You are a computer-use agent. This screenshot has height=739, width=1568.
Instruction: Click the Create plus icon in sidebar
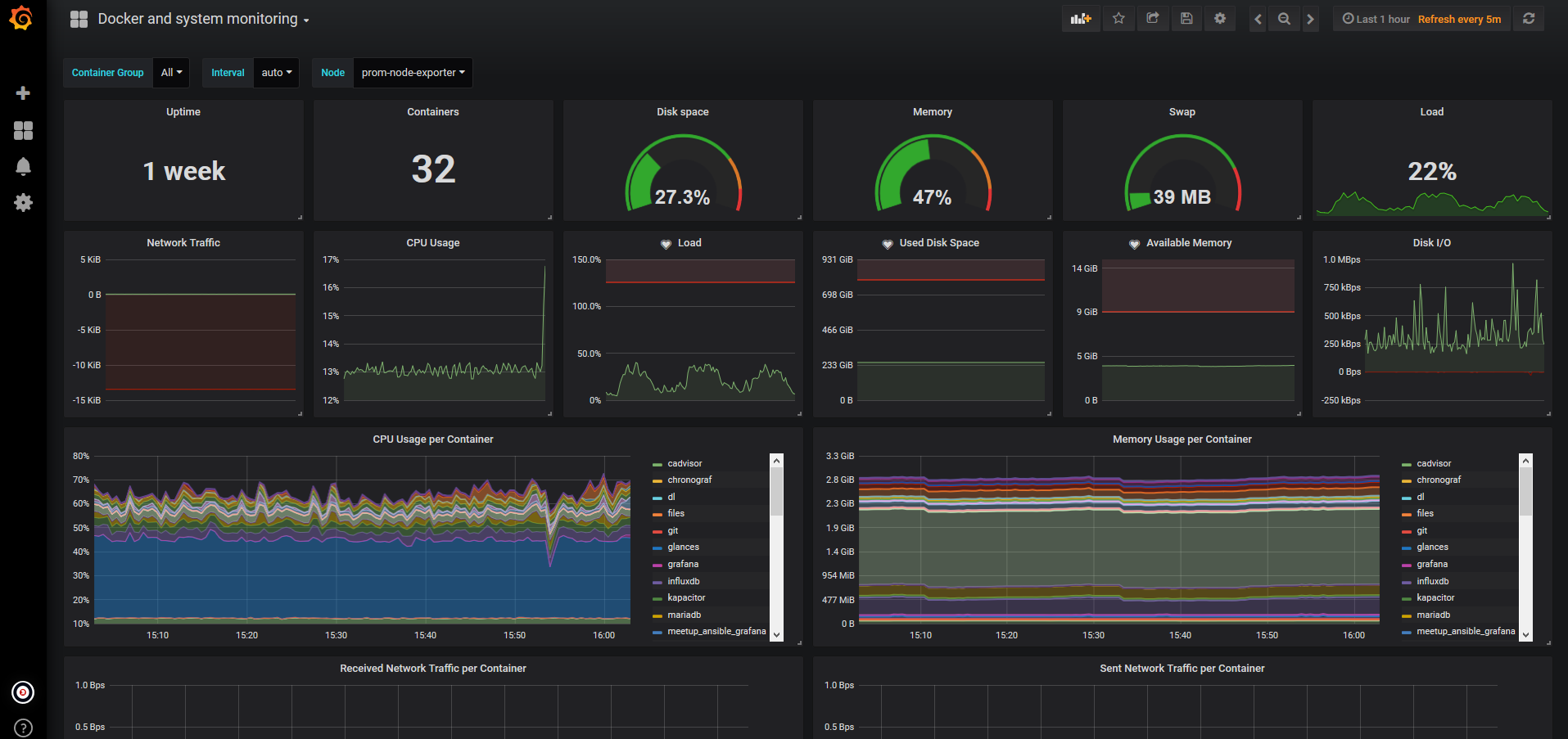(x=23, y=93)
